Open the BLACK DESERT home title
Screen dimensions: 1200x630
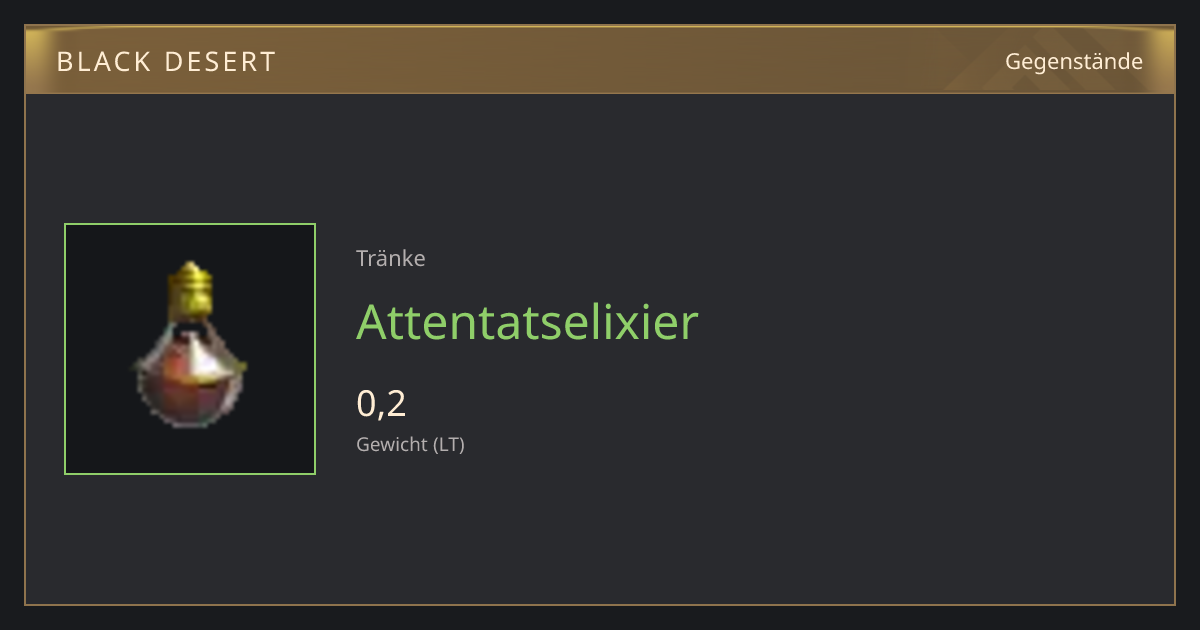pyautogui.click(x=166, y=61)
